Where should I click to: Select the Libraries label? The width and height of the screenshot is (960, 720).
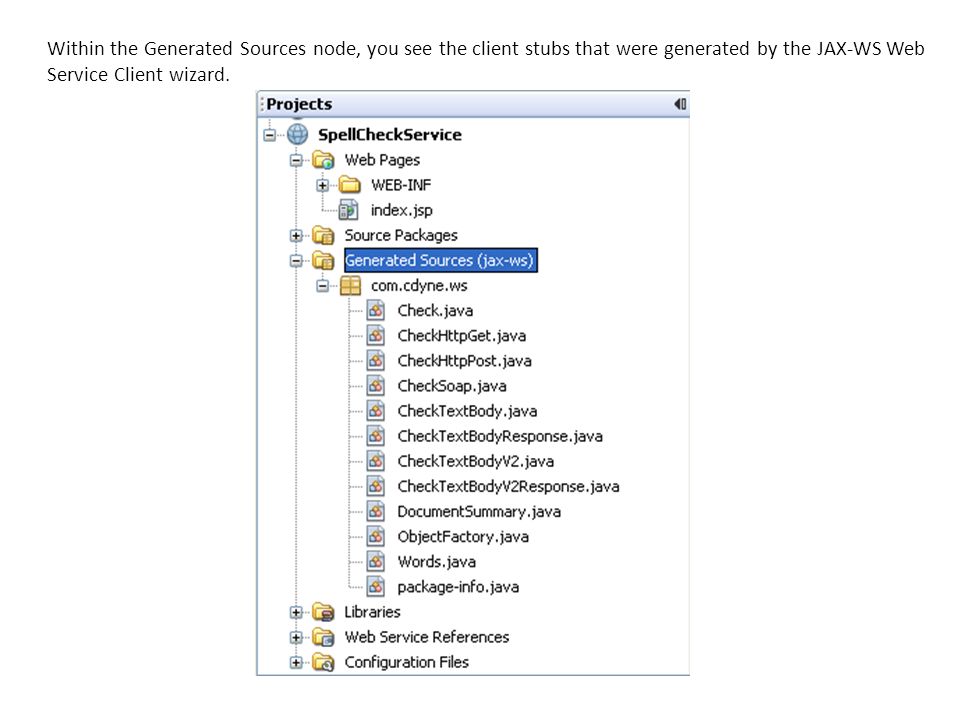372,612
